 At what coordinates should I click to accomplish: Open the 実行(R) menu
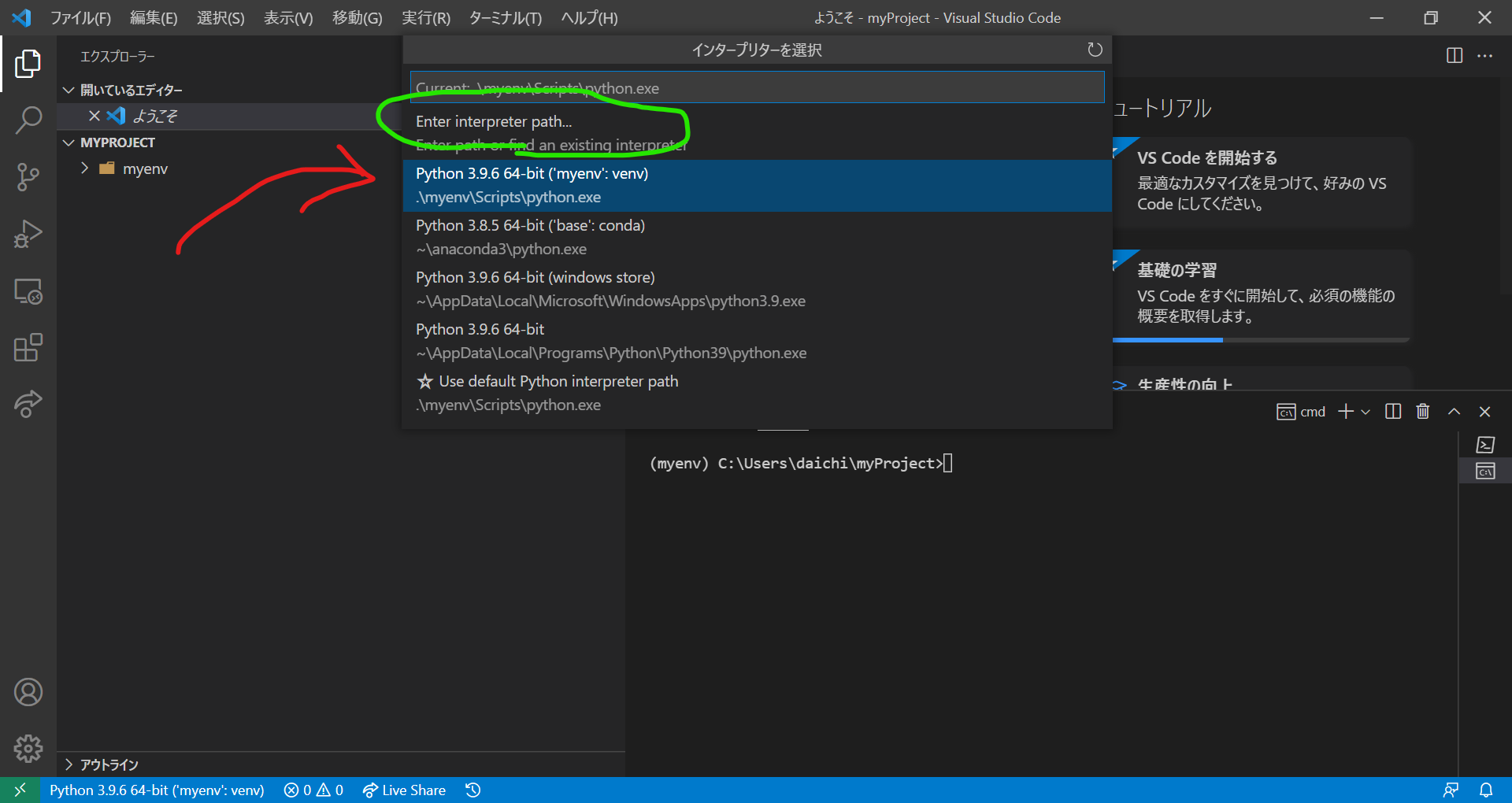pos(425,17)
